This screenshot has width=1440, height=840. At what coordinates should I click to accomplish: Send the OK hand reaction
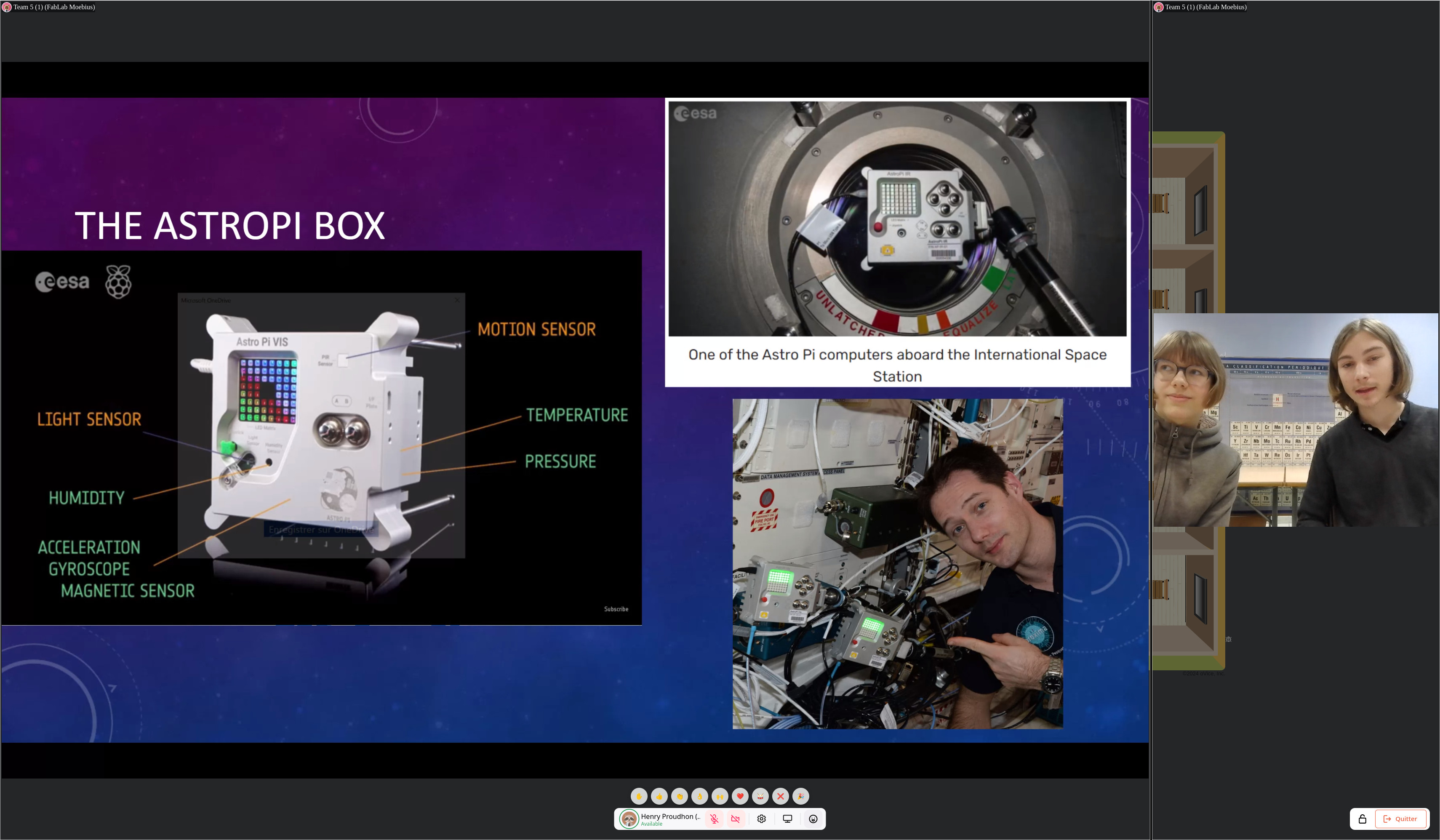[699, 796]
